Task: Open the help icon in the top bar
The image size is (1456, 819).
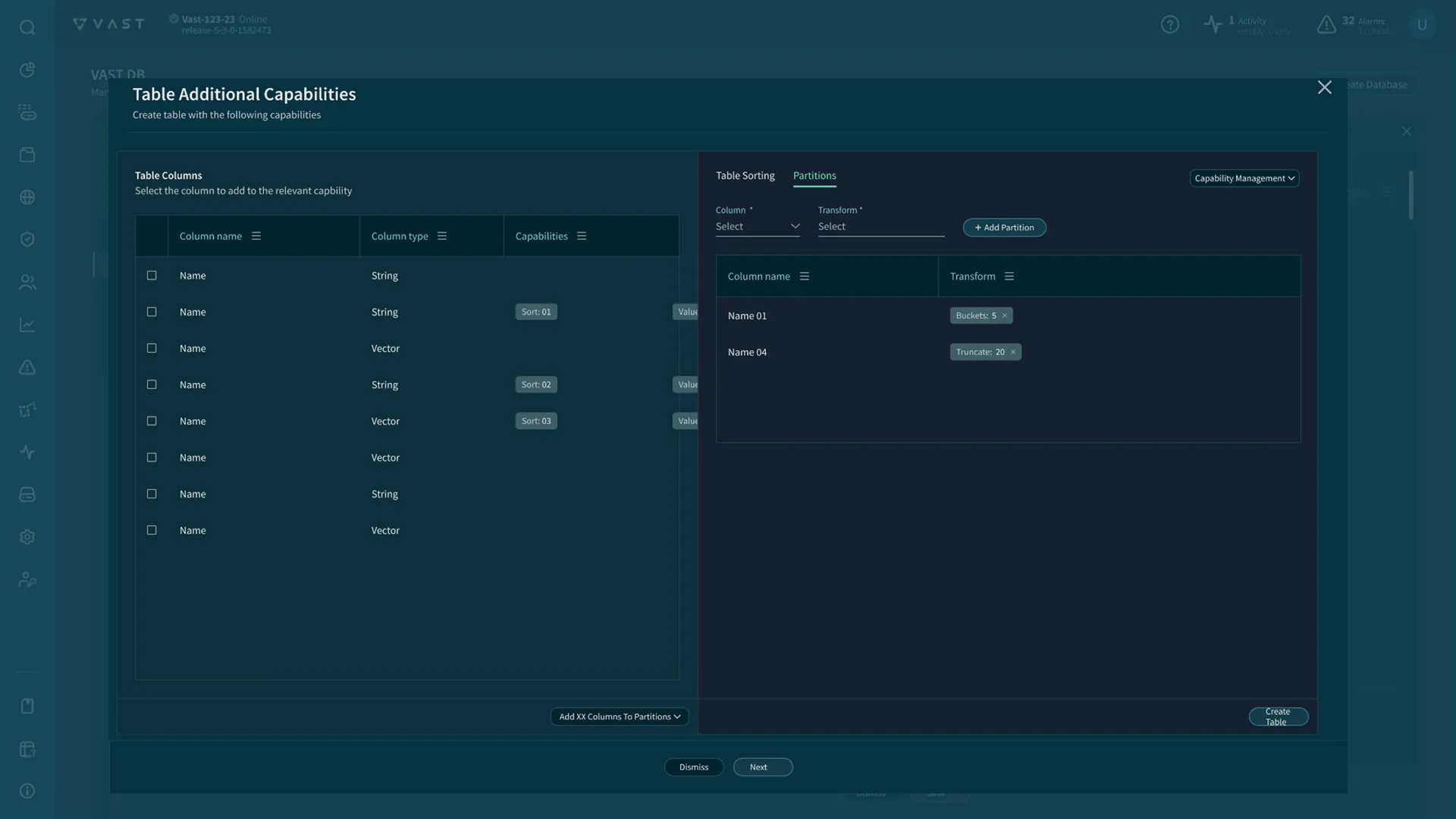Action: click(x=1170, y=24)
